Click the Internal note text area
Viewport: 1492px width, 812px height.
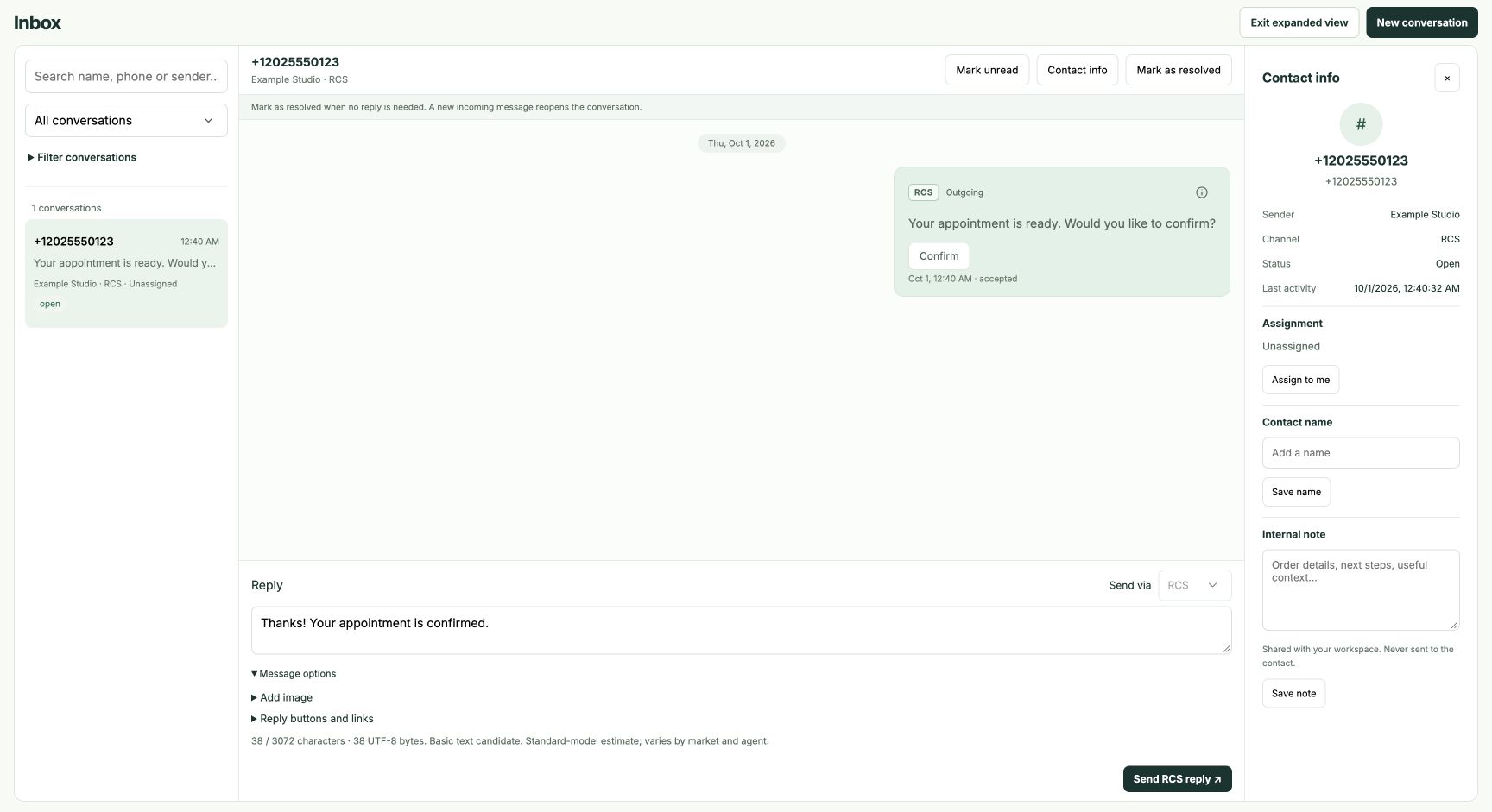[1361, 590]
